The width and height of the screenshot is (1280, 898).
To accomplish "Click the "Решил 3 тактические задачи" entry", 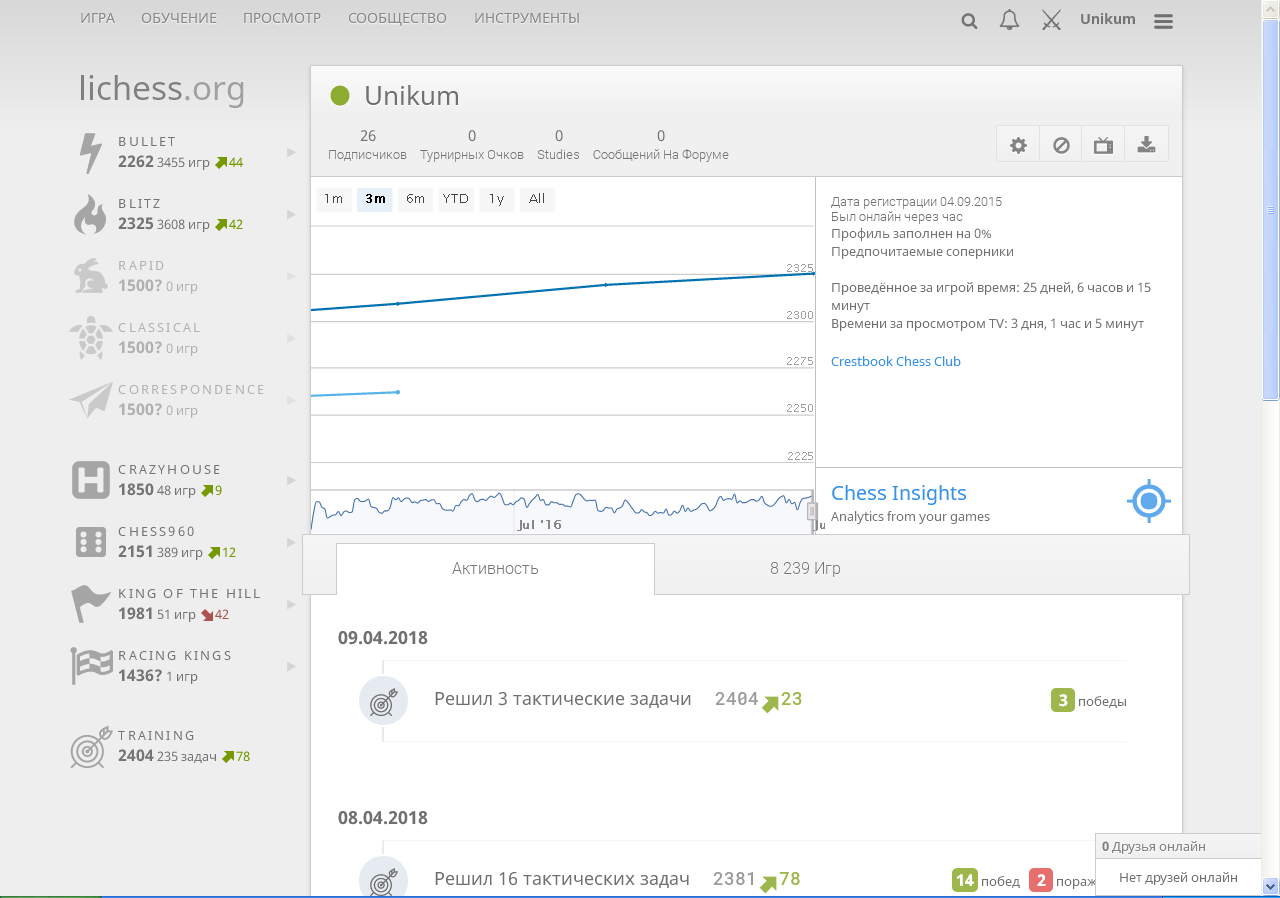I will 563,699.
